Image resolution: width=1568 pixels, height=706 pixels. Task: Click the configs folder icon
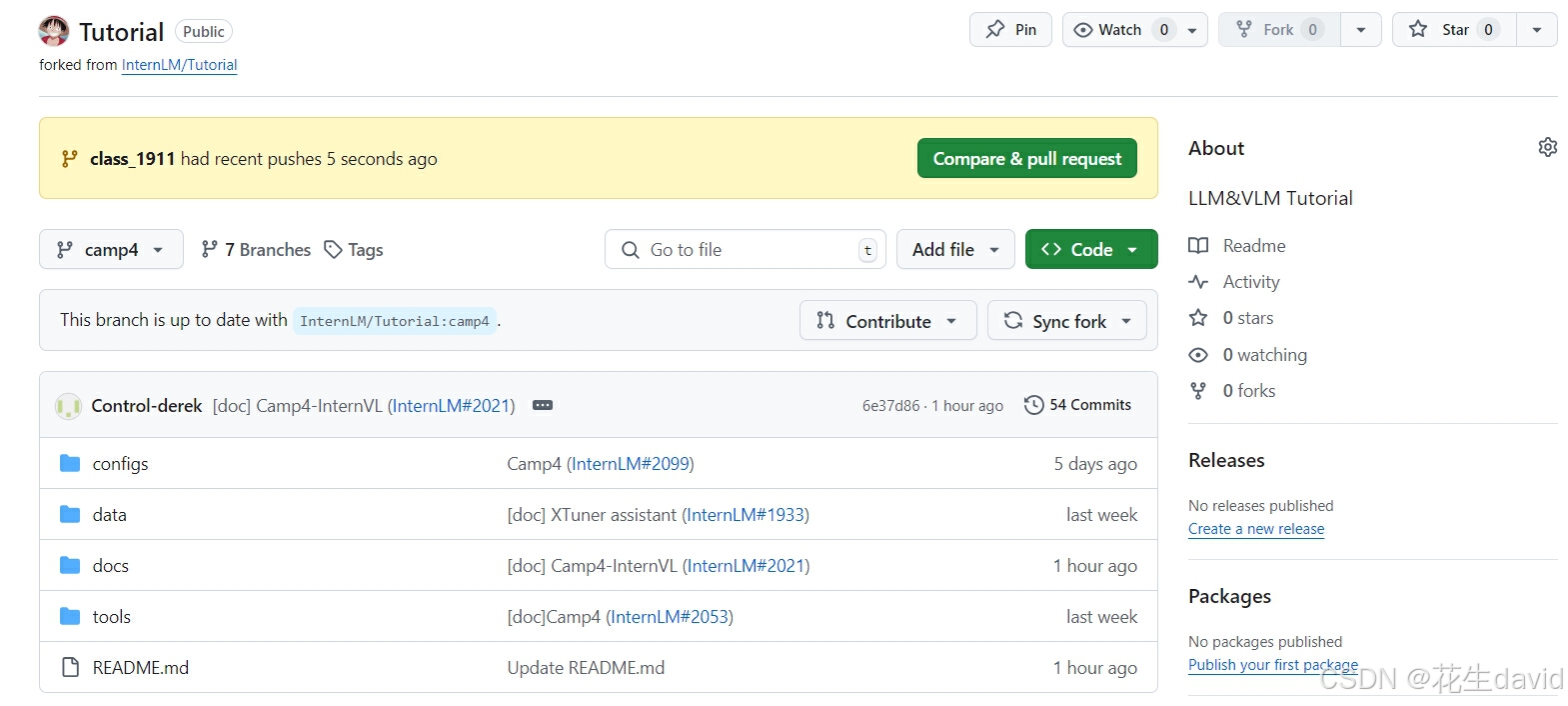(x=70, y=463)
